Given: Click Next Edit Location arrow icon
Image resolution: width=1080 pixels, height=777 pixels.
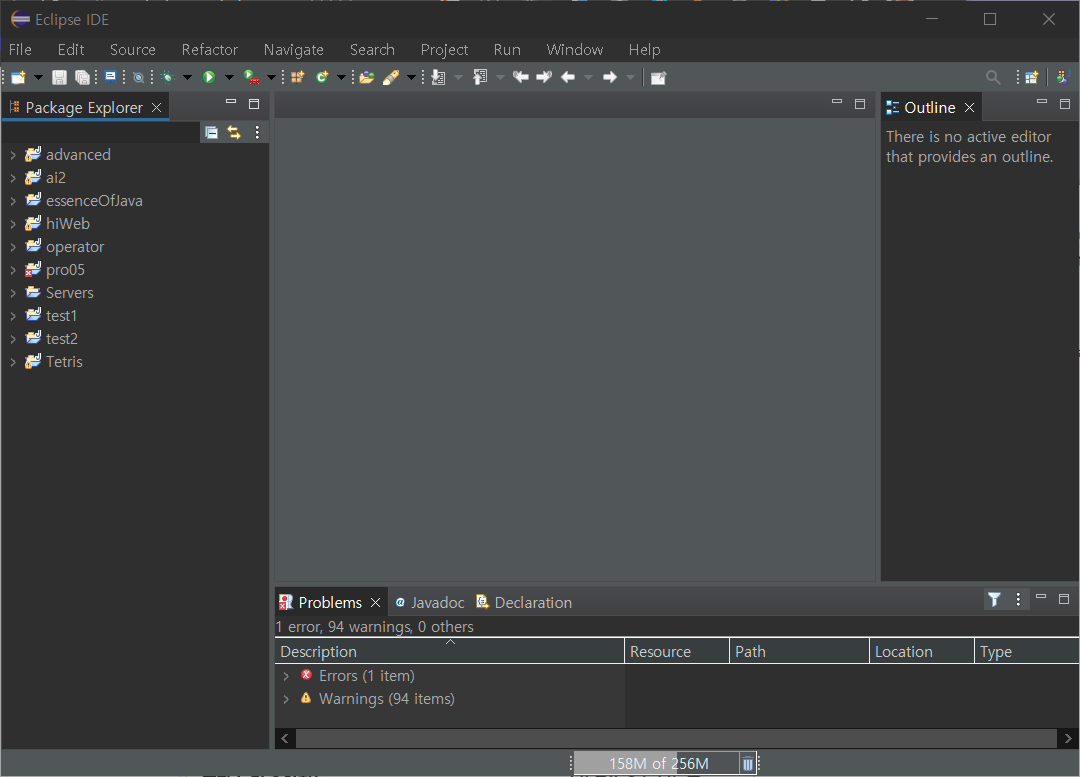Looking at the screenshot, I should coord(544,76).
